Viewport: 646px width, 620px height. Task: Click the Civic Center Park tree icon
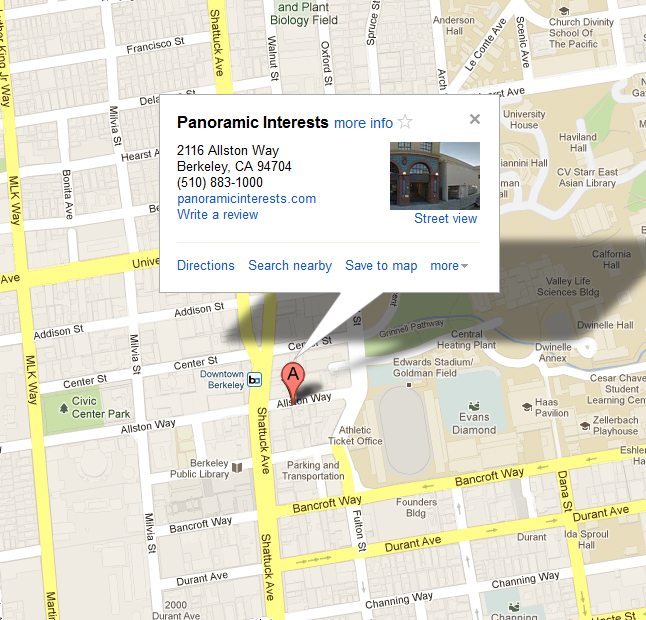(63, 408)
